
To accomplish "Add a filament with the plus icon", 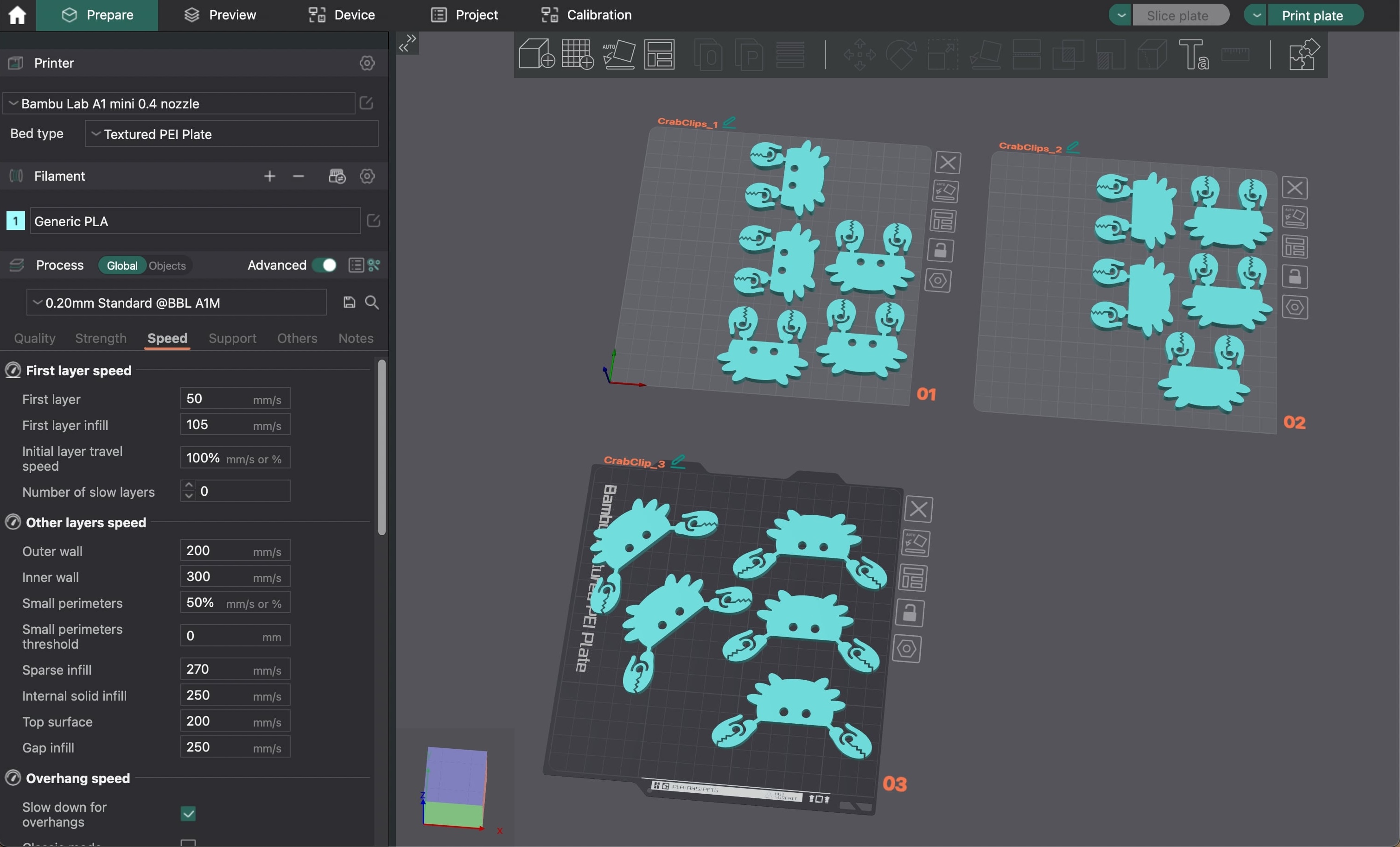I will click(x=270, y=176).
